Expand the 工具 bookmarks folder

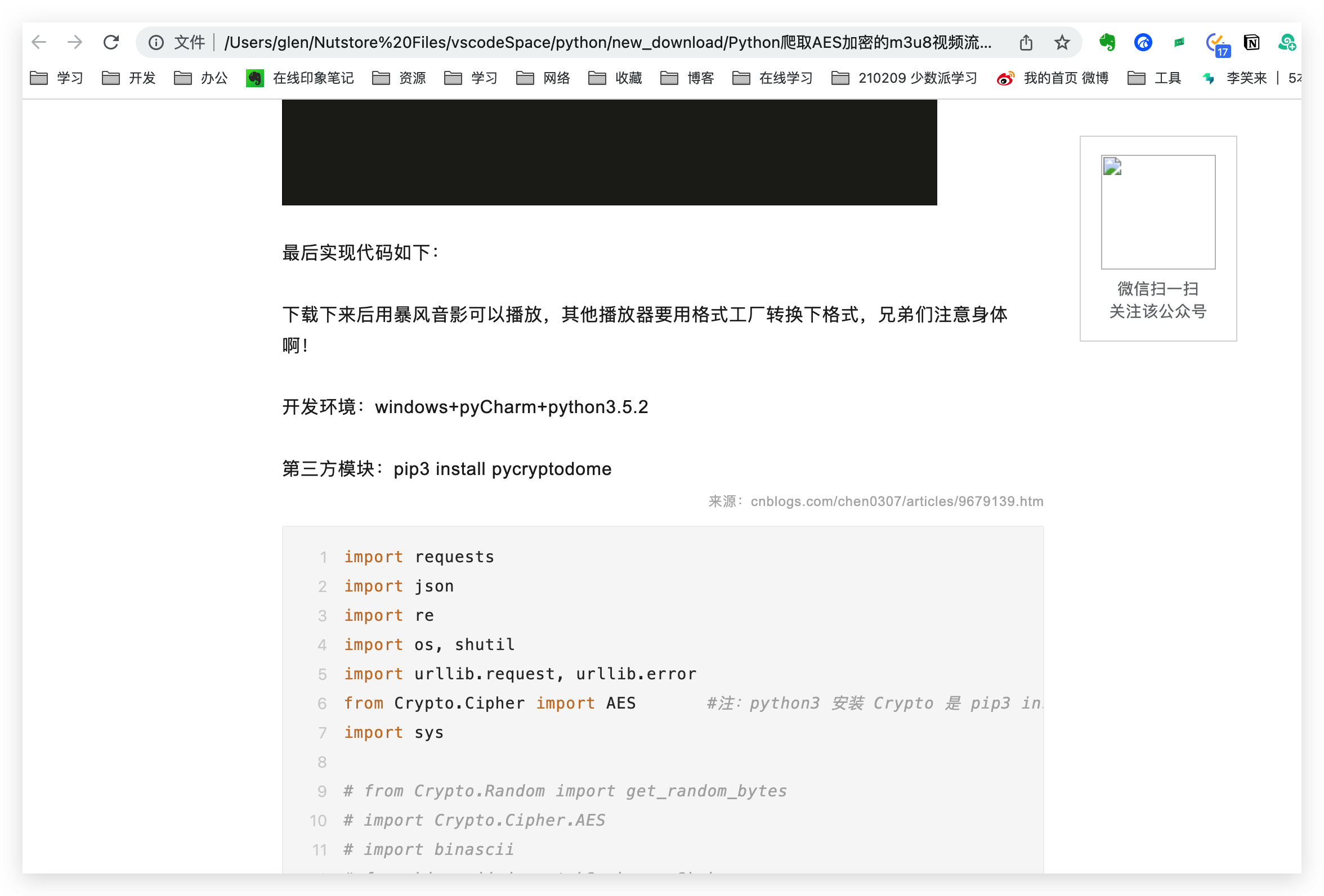tap(1155, 78)
